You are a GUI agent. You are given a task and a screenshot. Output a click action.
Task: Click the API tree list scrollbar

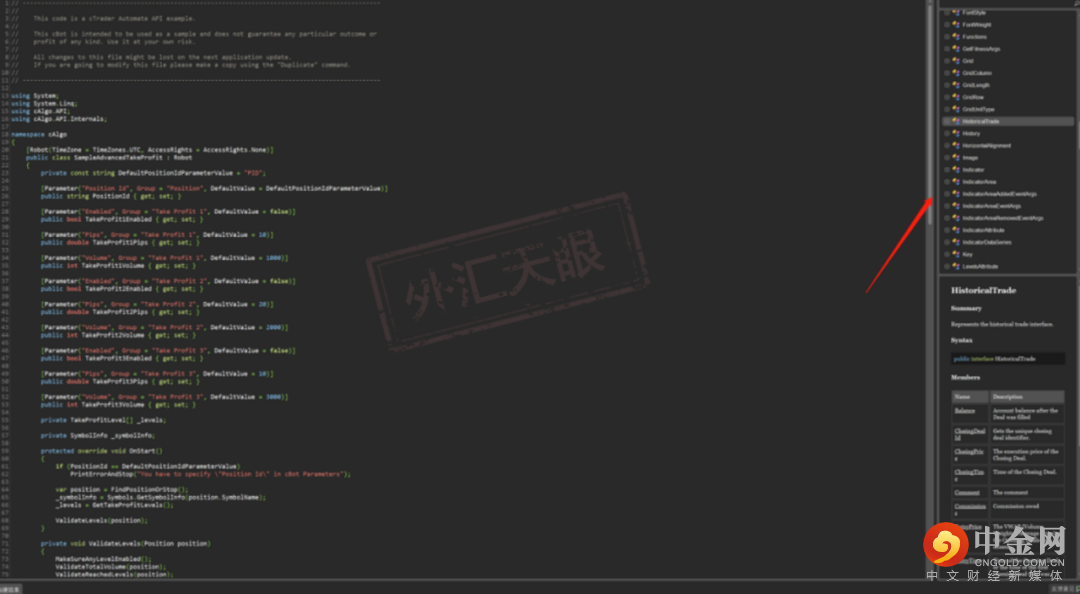point(1077,138)
